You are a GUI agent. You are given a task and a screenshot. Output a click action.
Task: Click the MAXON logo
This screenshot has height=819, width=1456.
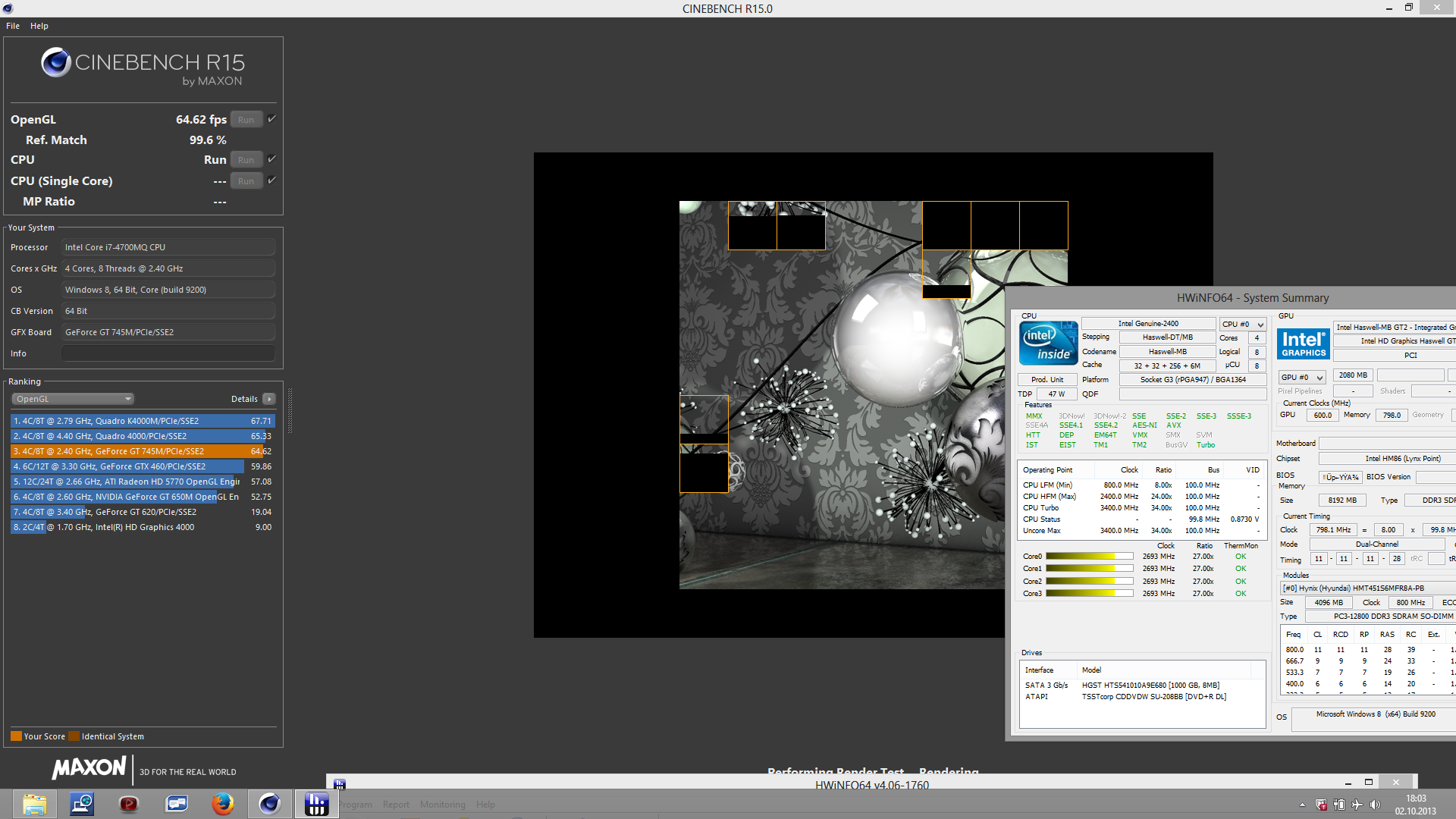tap(89, 768)
